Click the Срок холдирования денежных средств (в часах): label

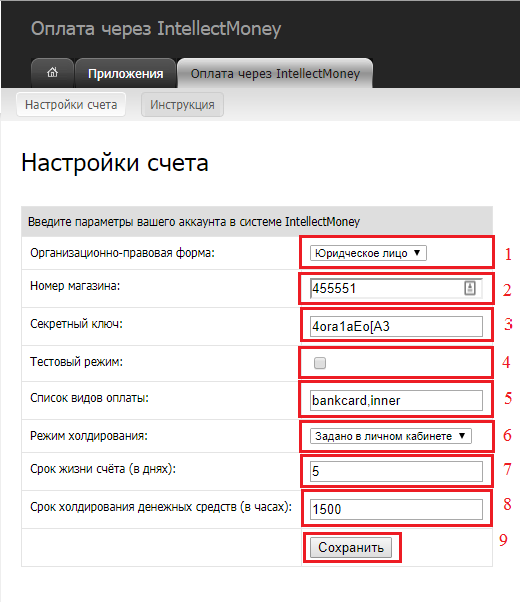tap(161, 507)
